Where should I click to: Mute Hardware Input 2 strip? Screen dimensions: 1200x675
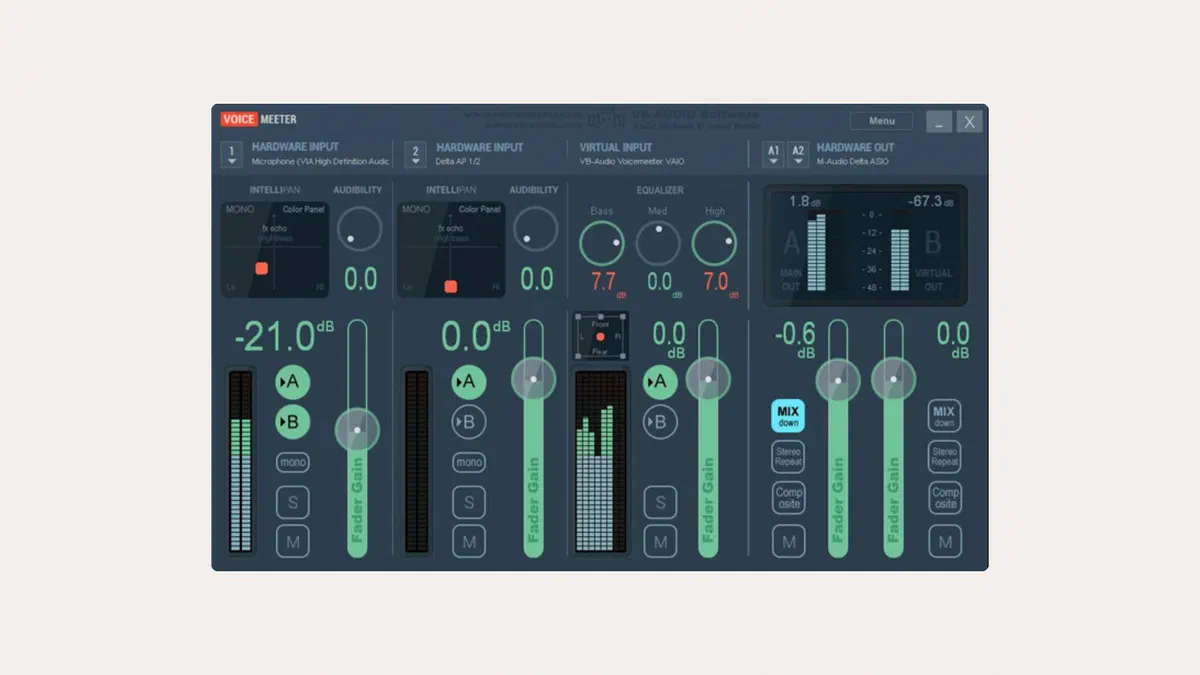[x=469, y=542]
